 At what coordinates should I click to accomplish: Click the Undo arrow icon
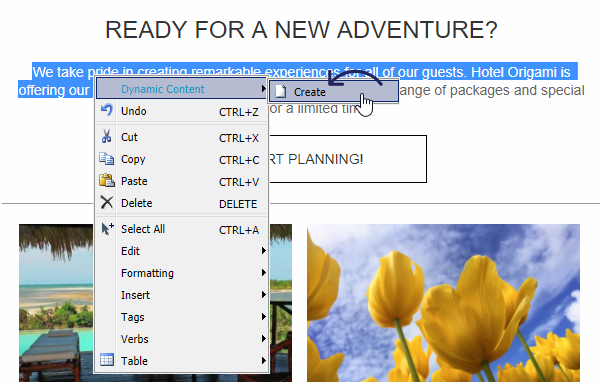[106, 110]
